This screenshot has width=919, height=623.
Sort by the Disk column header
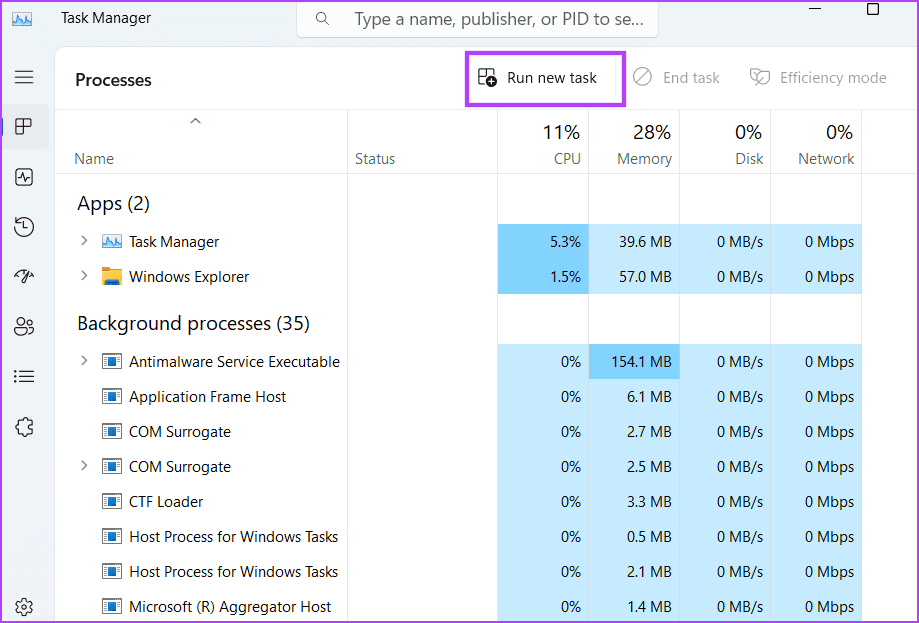coord(725,142)
